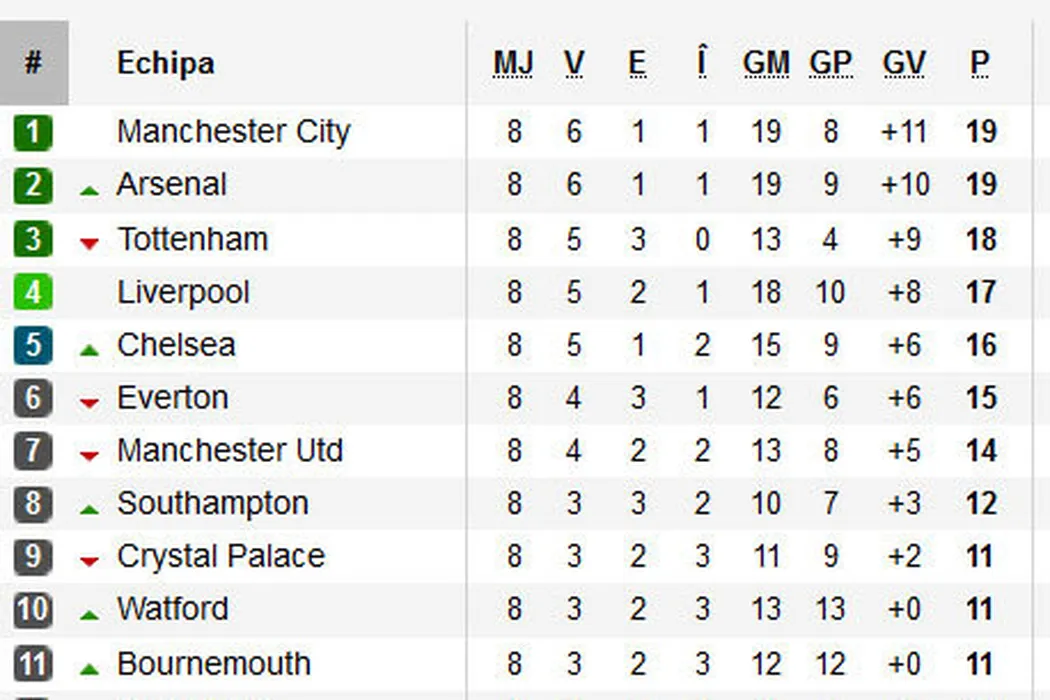Open the Crystal Palace team link
This screenshot has height=700, width=1050.
pos(221,557)
